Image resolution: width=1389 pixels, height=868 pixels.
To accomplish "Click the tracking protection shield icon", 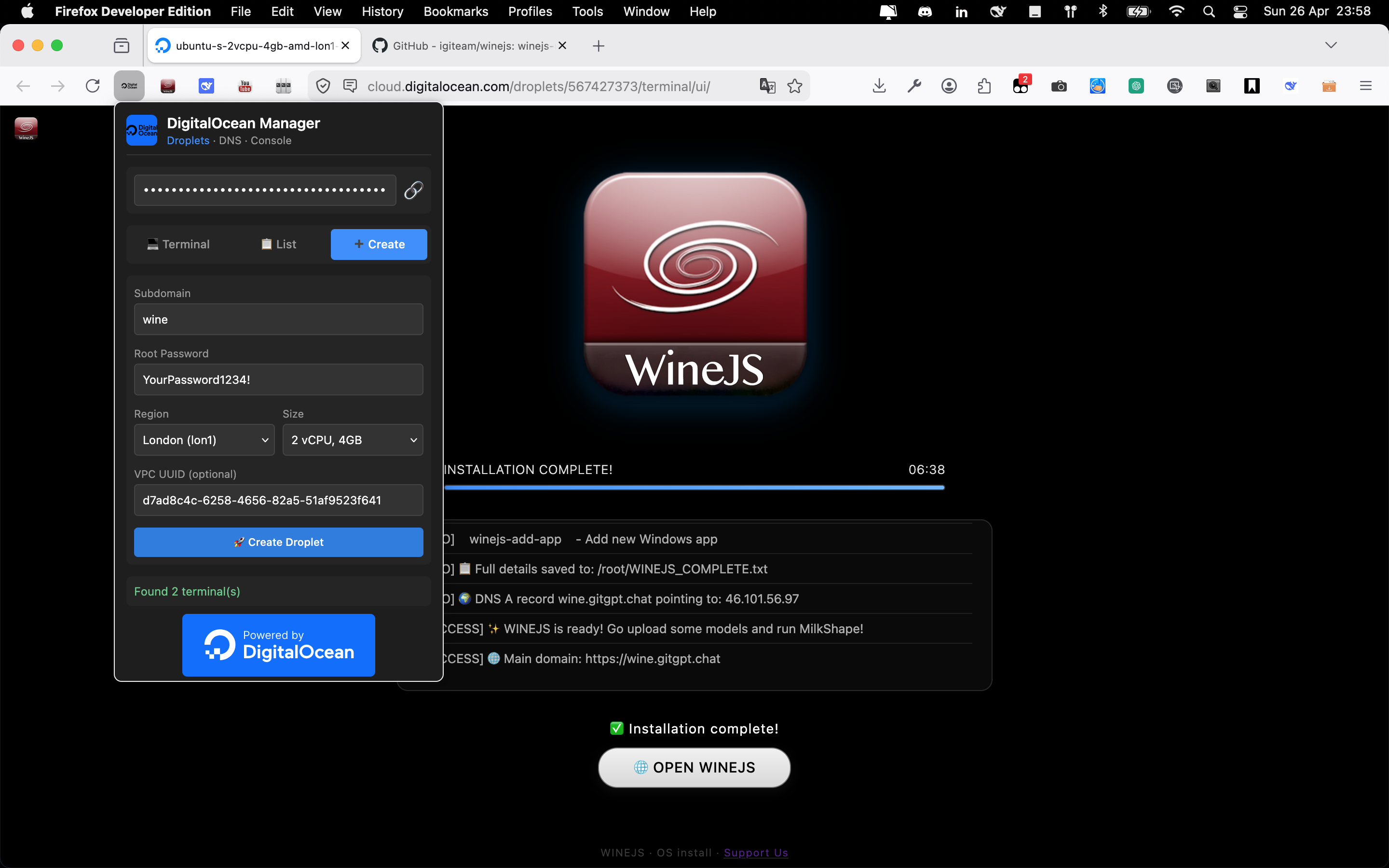I will tap(323, 86).
